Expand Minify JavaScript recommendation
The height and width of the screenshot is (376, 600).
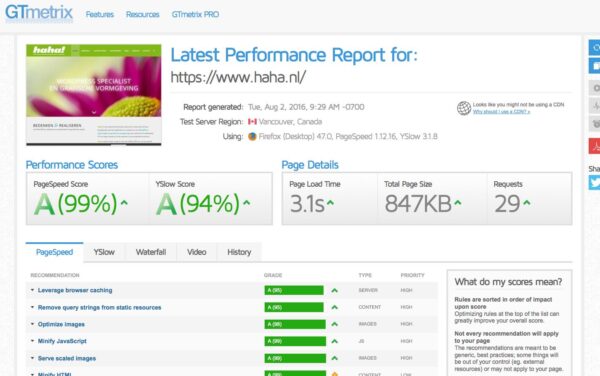tap(33, 341)
